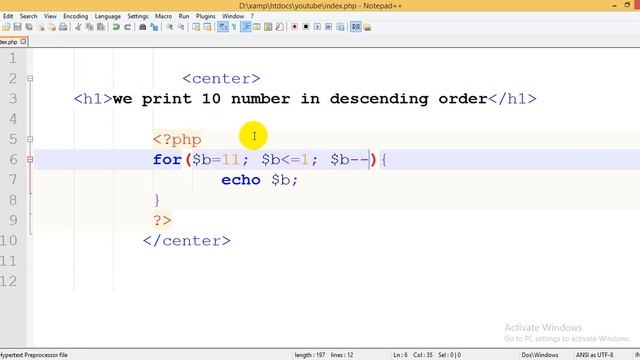640x360 pixels.
Task: Toggle synchronized vertical scrolling icon
Action: click(x=196, y=27)
